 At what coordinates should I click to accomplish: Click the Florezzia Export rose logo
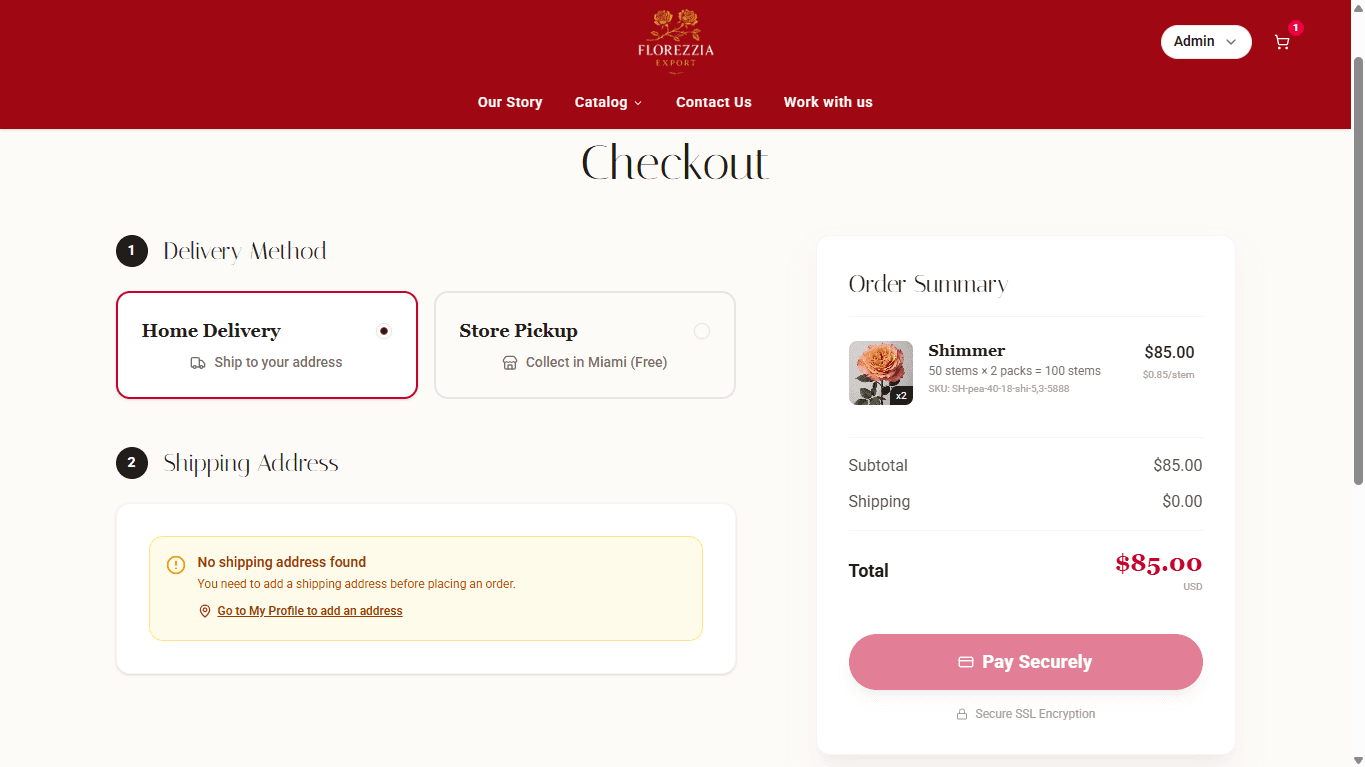[x=676, y=41]
